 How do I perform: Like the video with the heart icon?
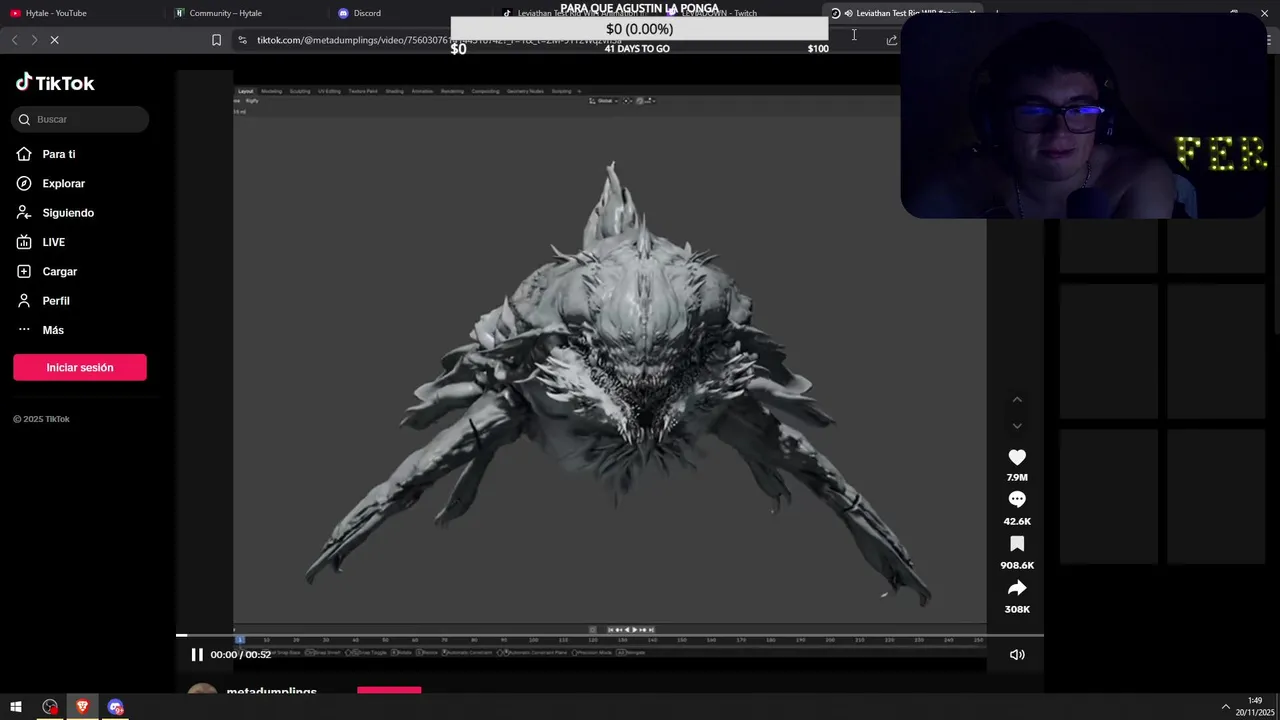[1017, 457]
